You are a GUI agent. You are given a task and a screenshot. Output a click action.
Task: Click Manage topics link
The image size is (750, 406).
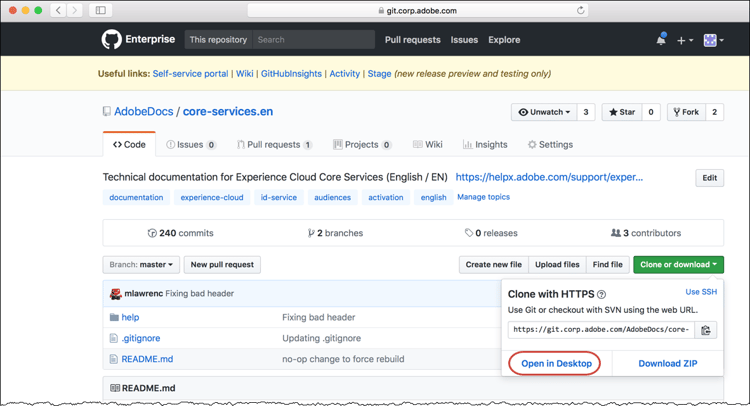tap(484, 197)
